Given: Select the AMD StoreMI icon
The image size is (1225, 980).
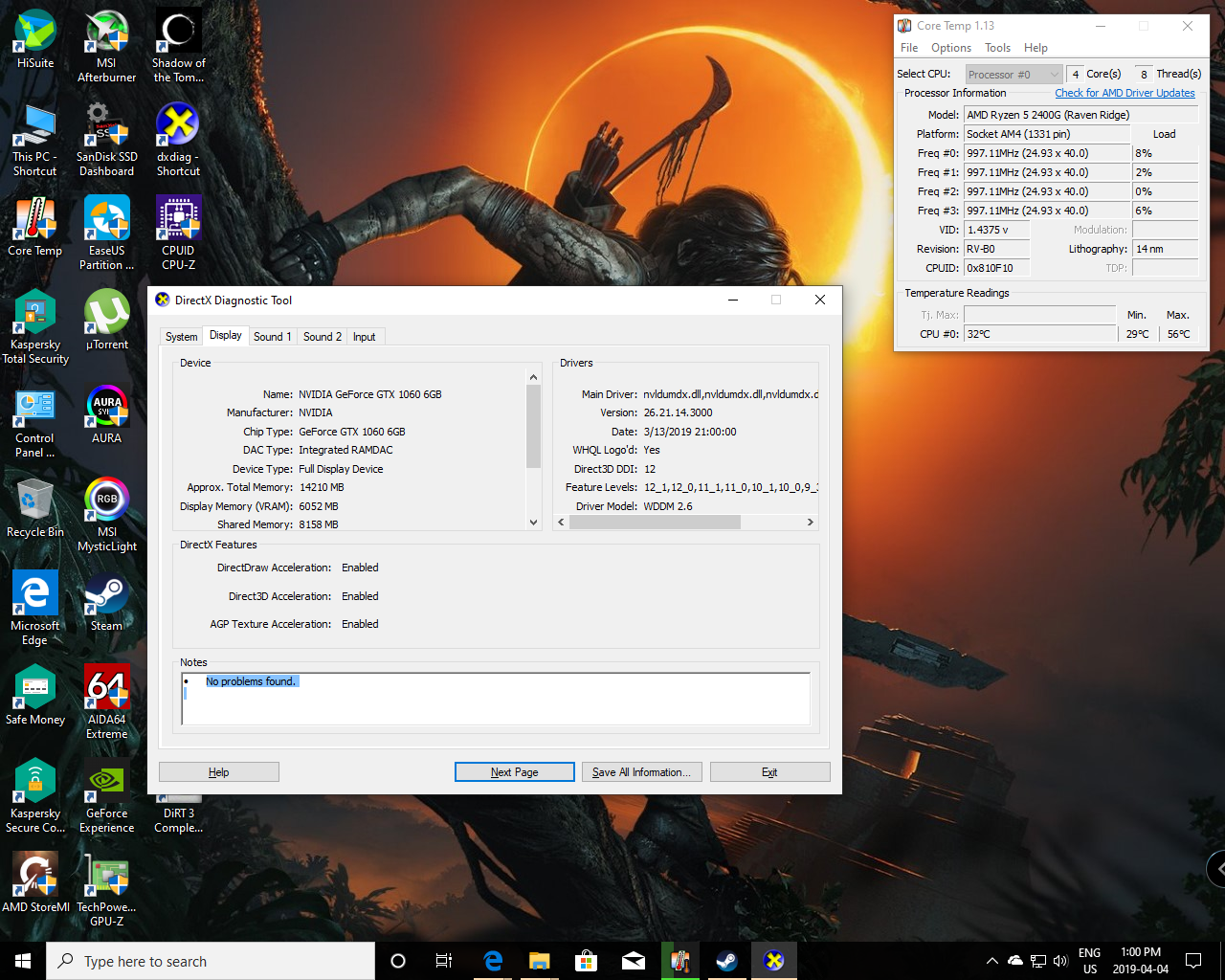Looking at the screenshot, I should pos(35,883).
